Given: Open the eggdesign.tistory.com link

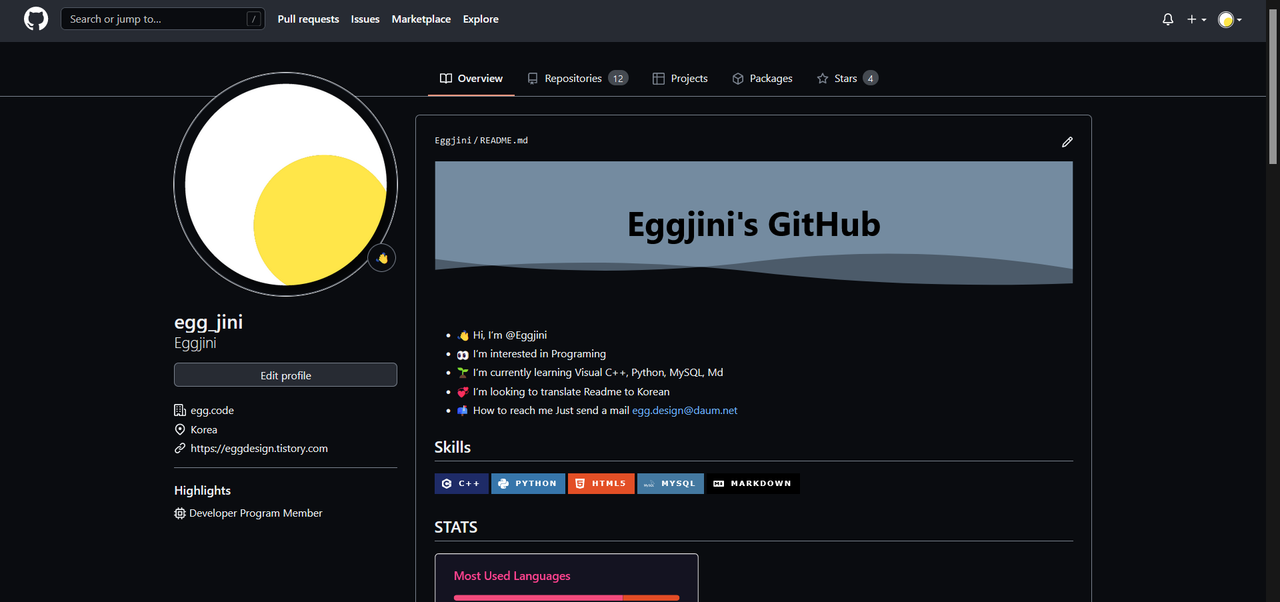Looking at the screenshot, I should [259, 448].
